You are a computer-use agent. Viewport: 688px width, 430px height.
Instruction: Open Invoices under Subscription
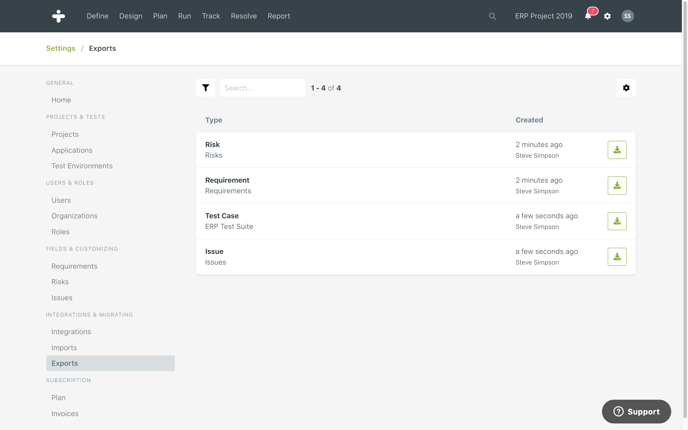[65, 413]
